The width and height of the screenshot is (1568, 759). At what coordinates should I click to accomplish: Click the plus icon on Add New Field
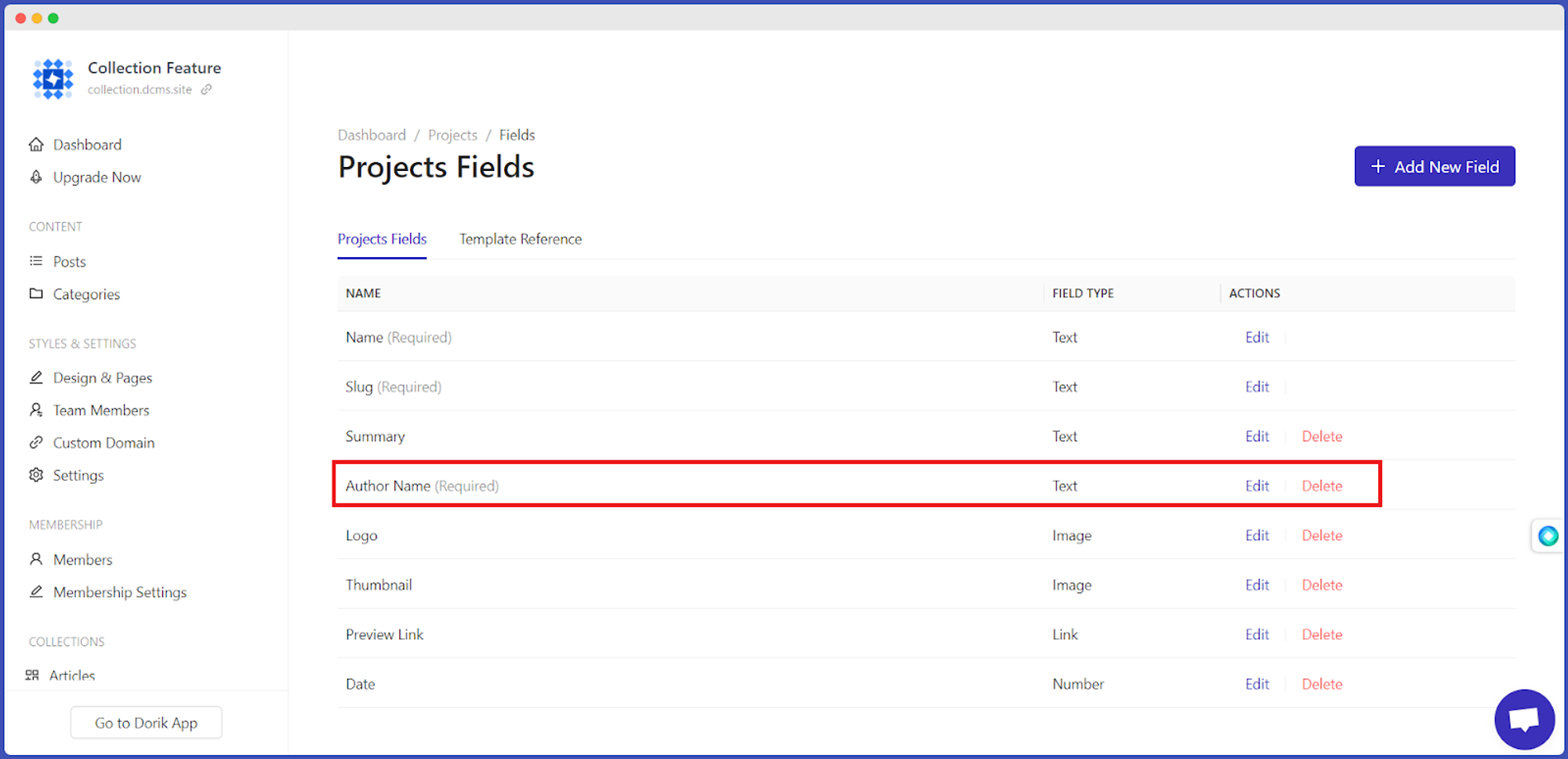pyautogui.click(x=1377, y=166)
